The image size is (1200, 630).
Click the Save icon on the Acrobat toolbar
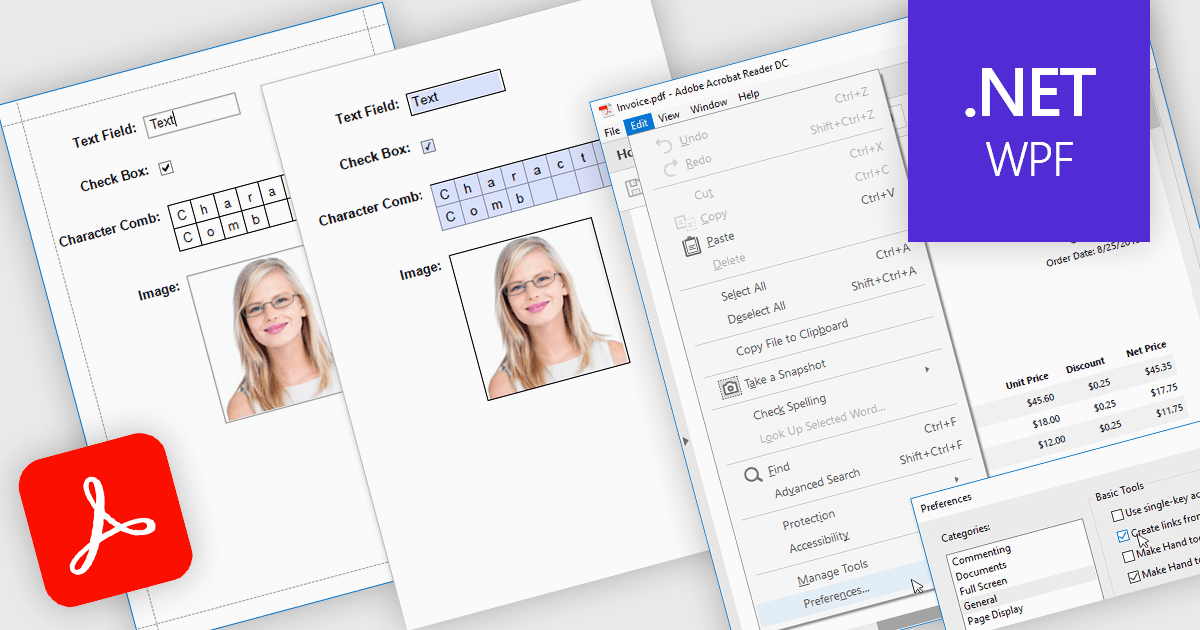pyautogui.click(x=634, y=185)
